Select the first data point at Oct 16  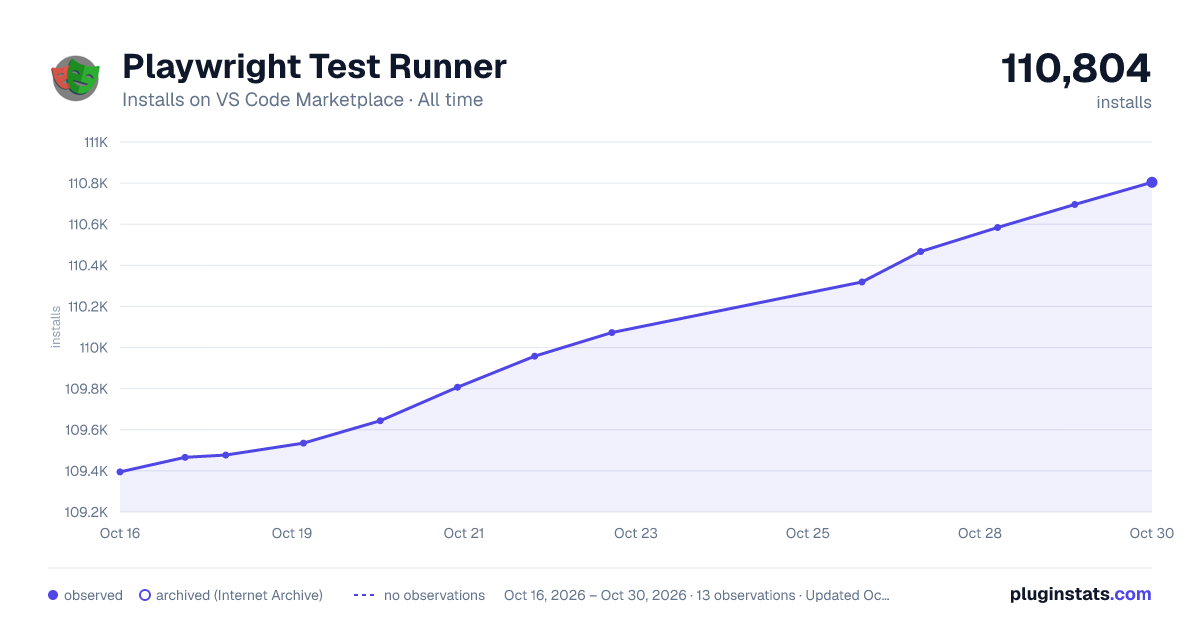click(120, 472)
